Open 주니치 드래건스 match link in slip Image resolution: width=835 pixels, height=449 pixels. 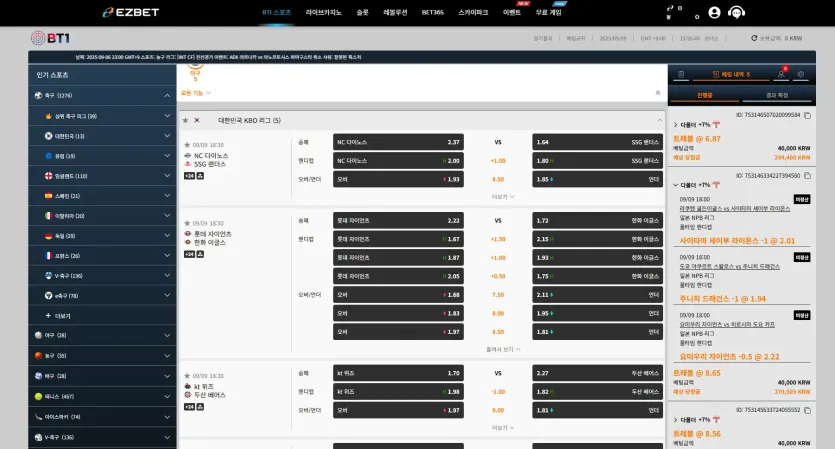pos(729,267)
